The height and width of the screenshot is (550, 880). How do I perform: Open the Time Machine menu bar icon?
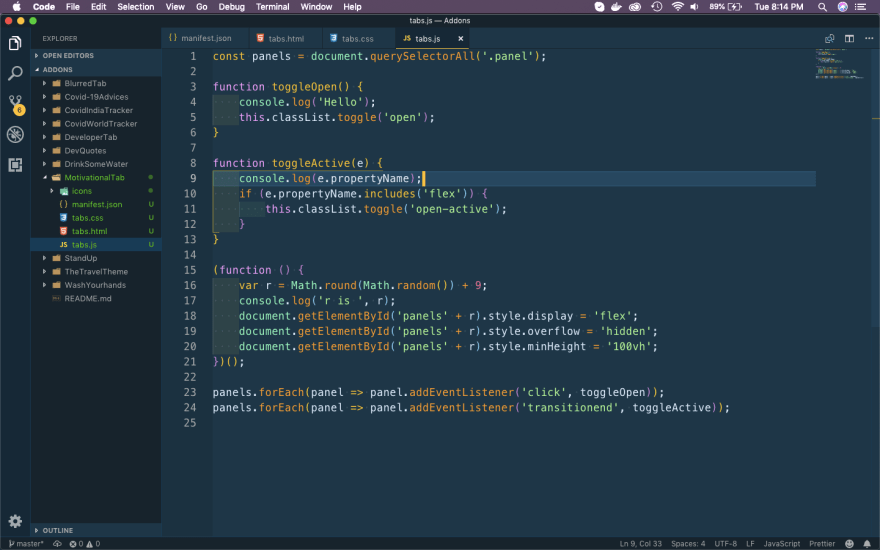click(x=657, y=7)
